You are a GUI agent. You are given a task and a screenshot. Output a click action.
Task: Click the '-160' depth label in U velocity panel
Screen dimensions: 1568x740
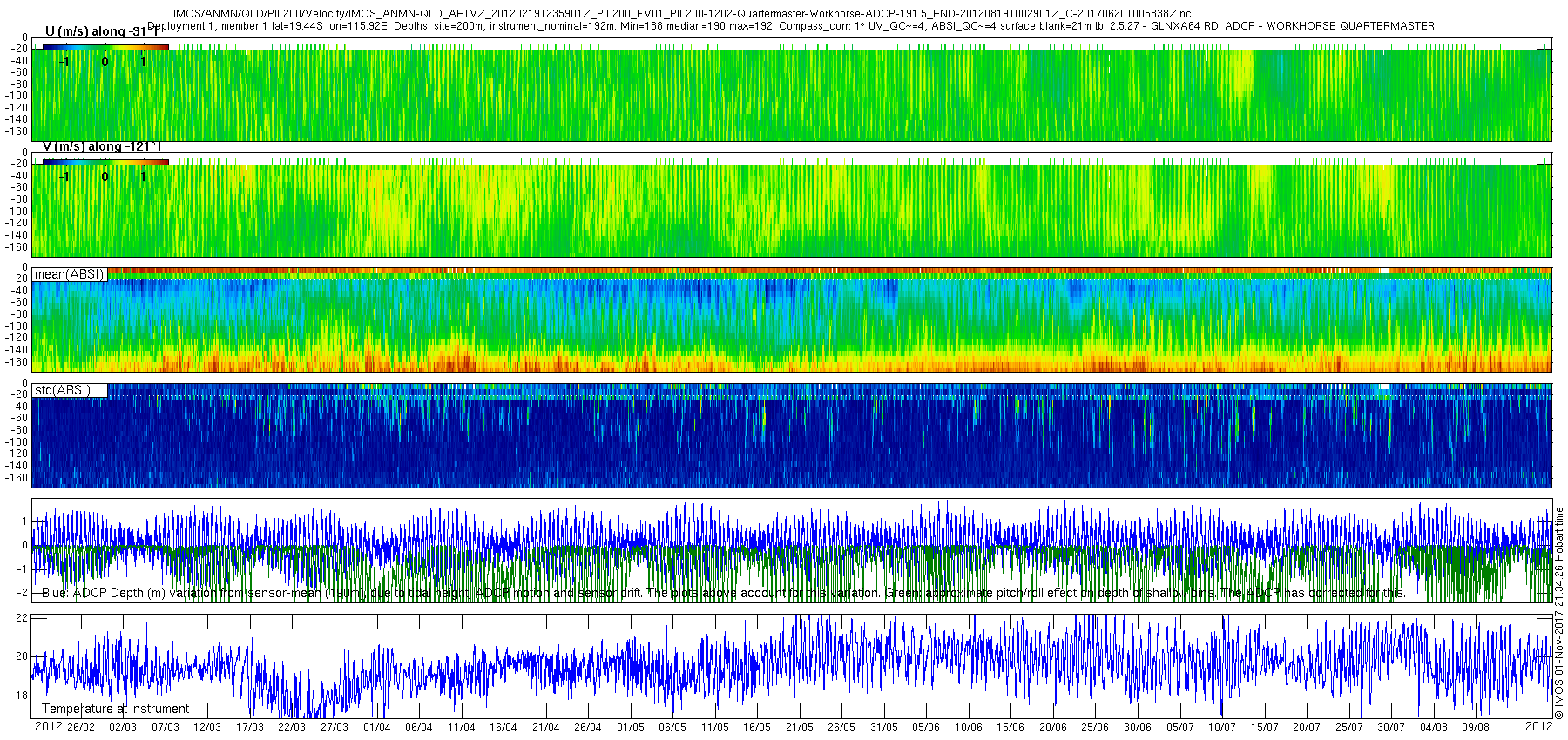point(16,132)
